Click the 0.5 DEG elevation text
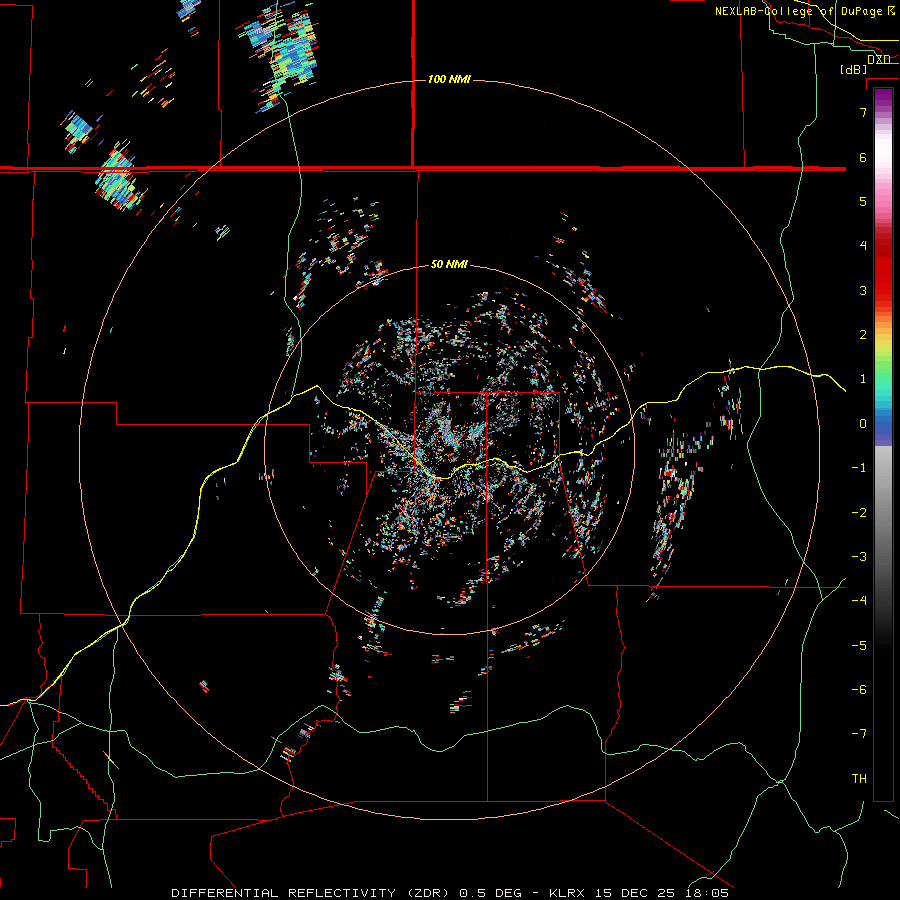This screenshot has height=900, width=900. (491, 893)
